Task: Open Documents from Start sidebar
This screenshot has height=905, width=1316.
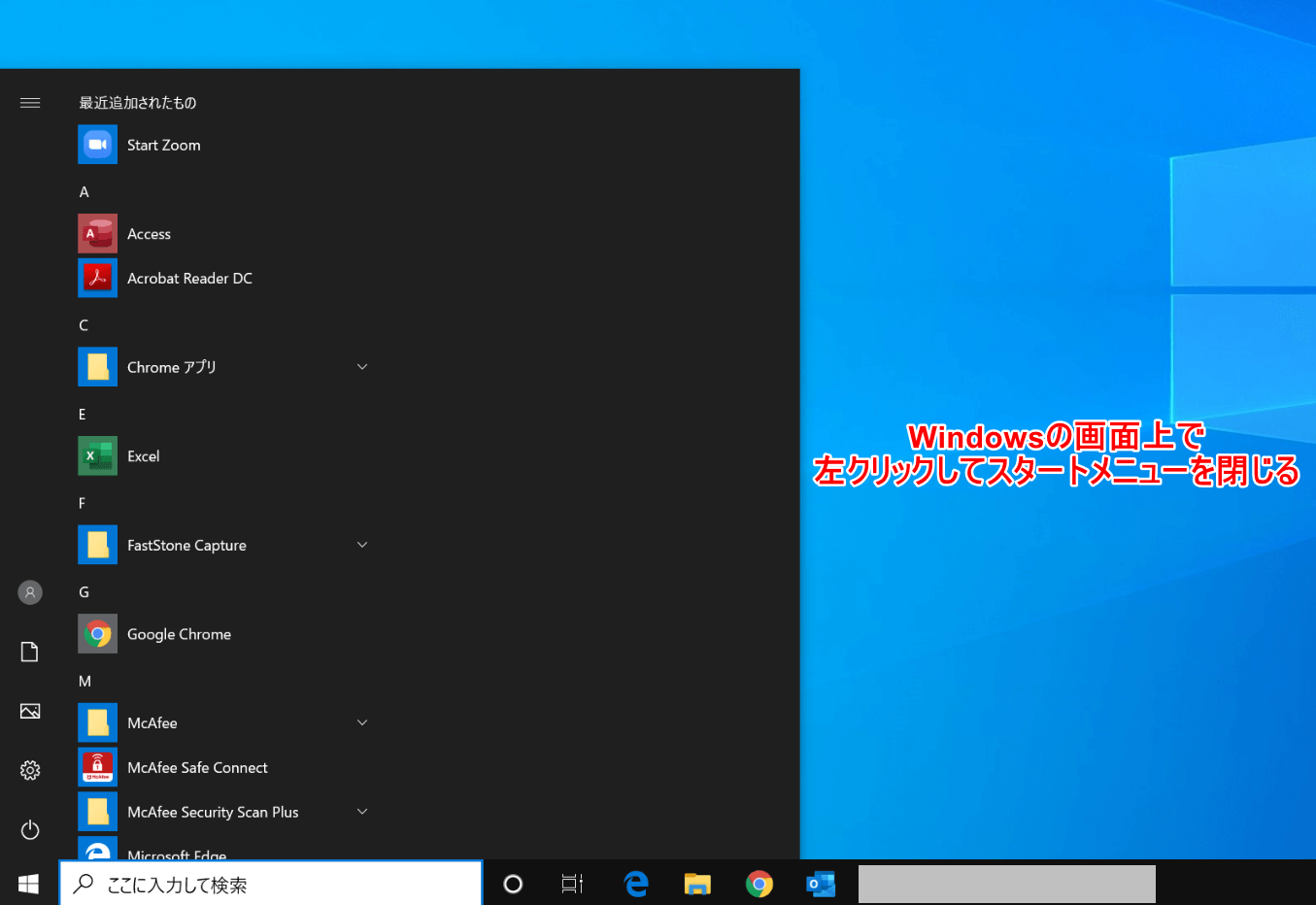Action: [30, 652]
